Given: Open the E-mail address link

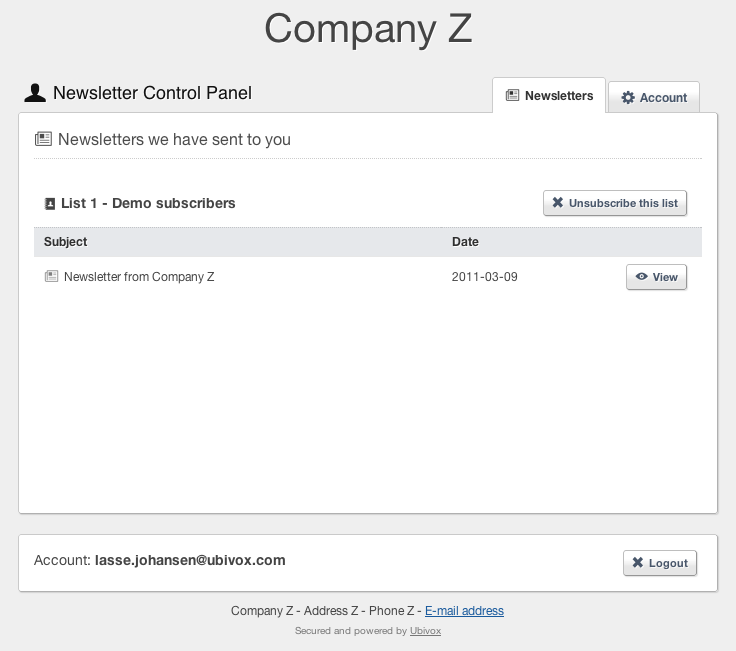Looking at the screenshot, I should point(464,611).
